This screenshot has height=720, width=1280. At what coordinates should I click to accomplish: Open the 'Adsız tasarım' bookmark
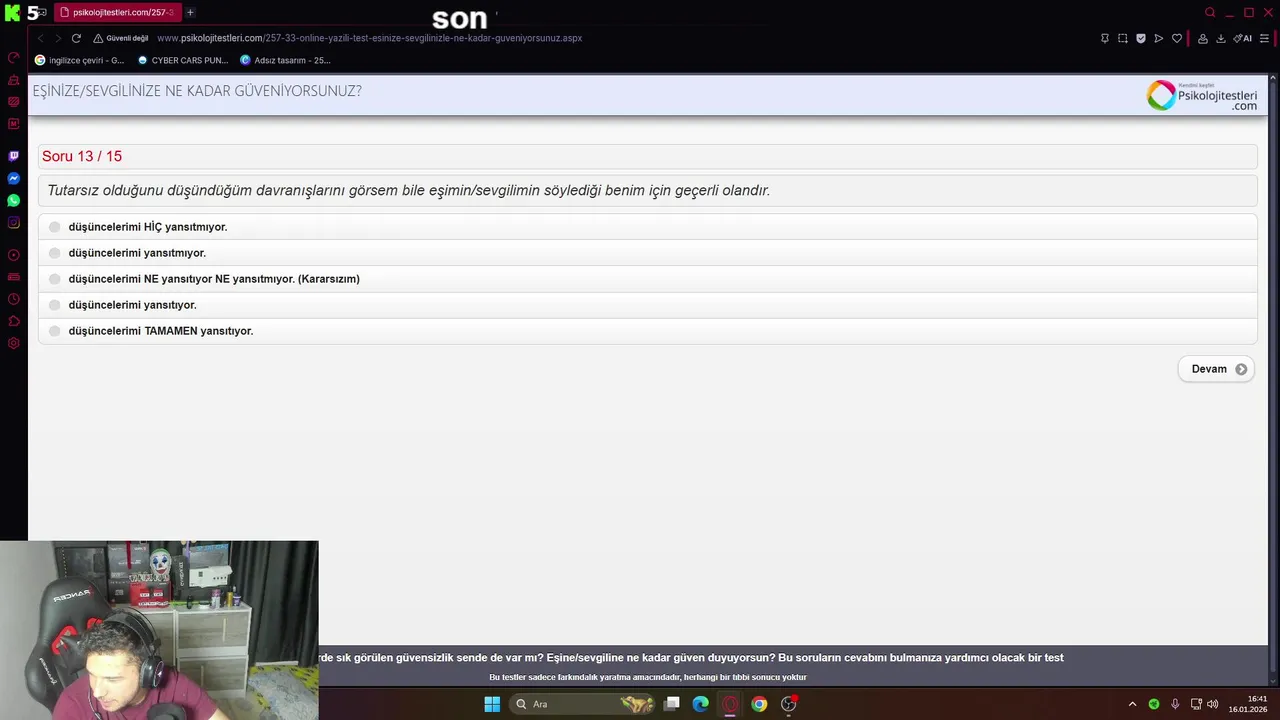[285, 60]
